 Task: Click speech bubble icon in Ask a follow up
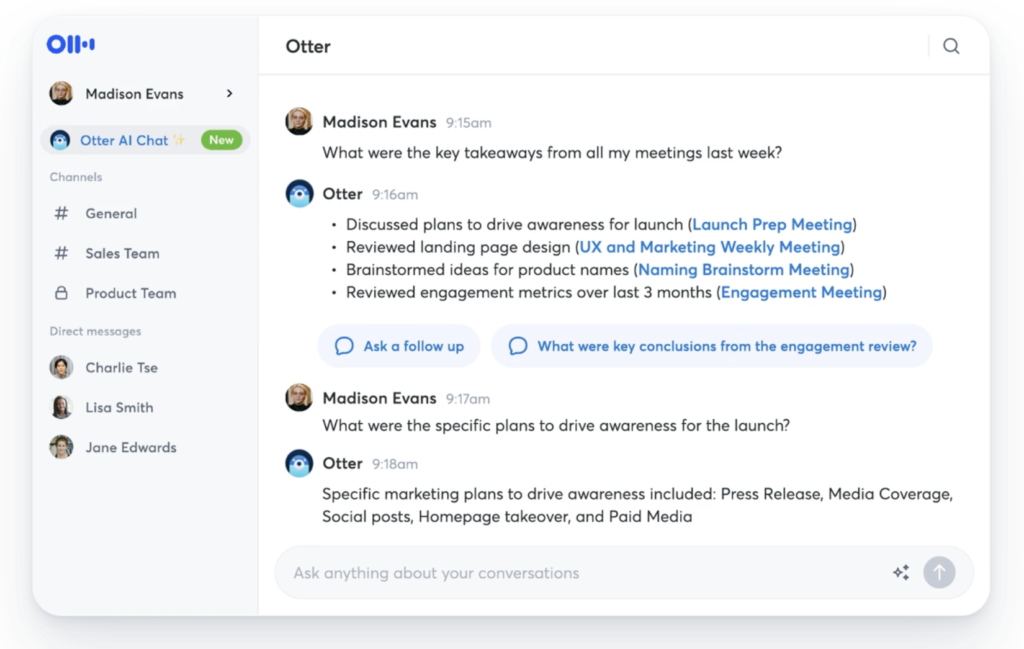tap(344, 346)
